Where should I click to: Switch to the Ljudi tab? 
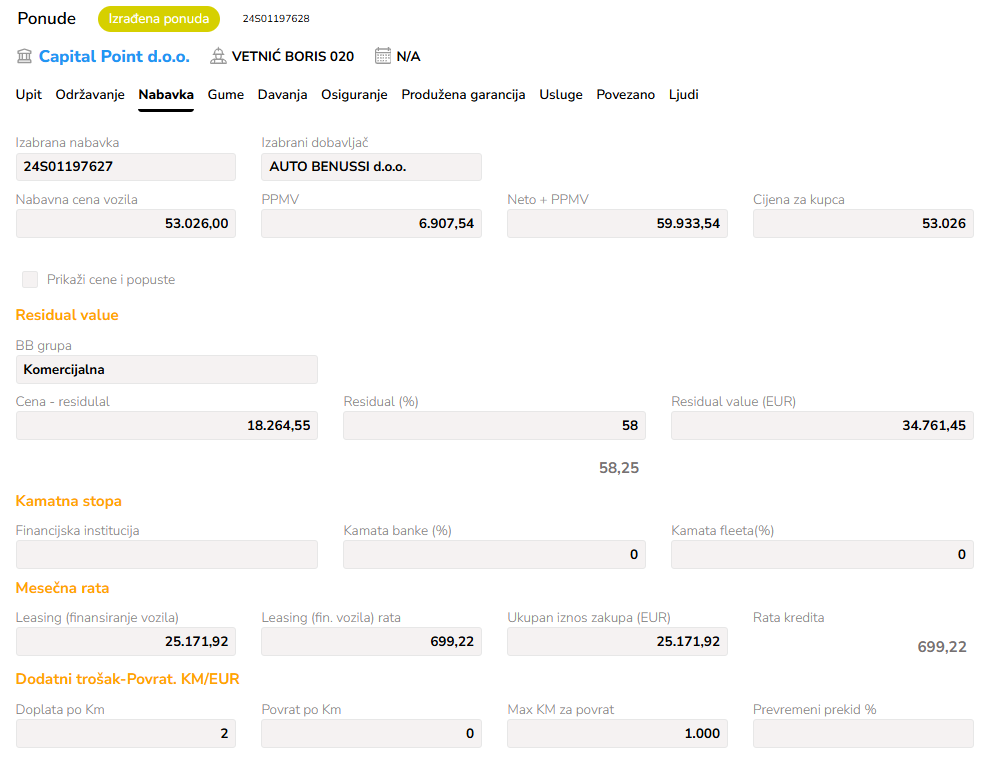[x=683, y=95]
